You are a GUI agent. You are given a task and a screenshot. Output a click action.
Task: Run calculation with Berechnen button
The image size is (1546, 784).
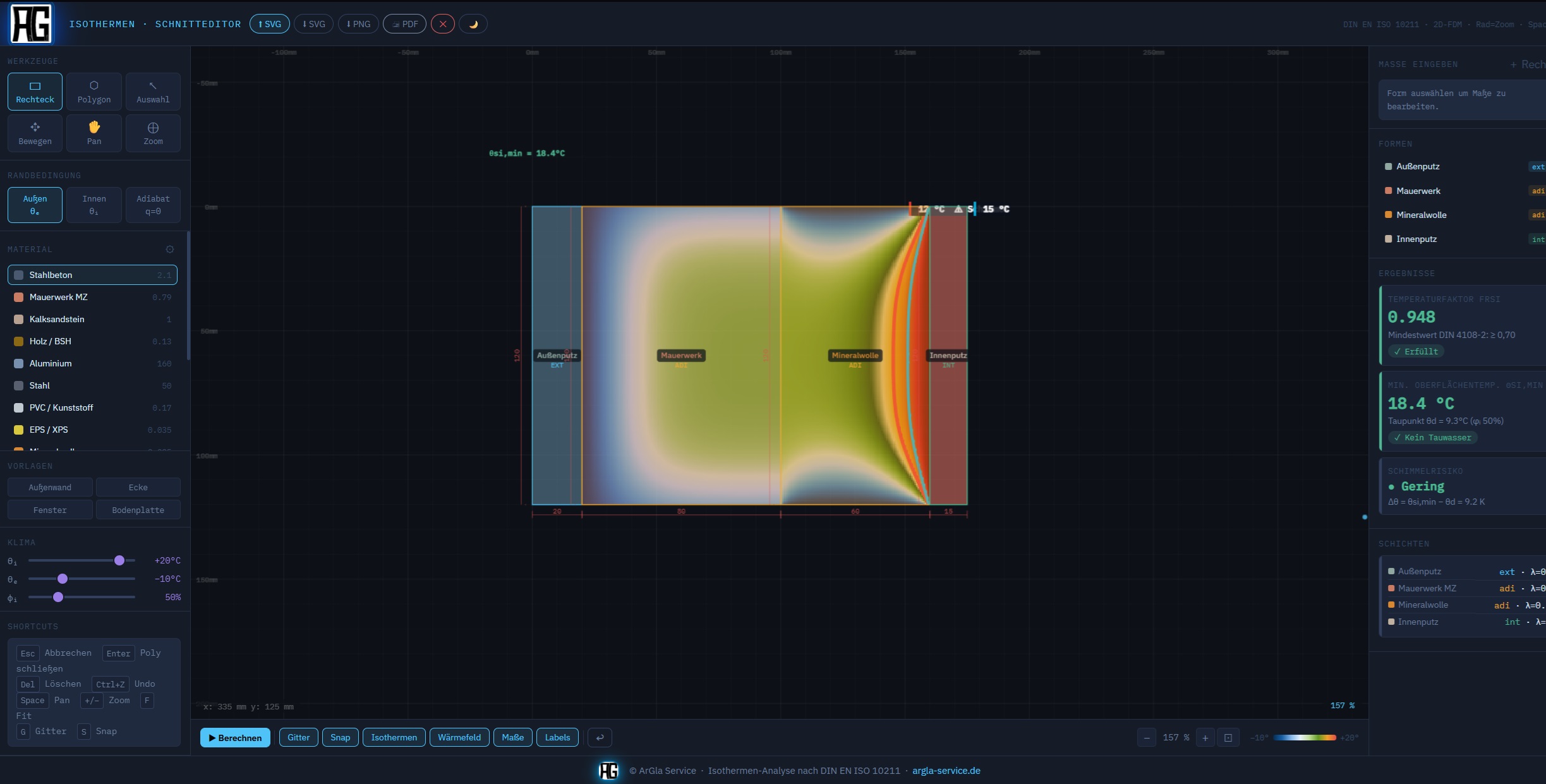(235, 738)
